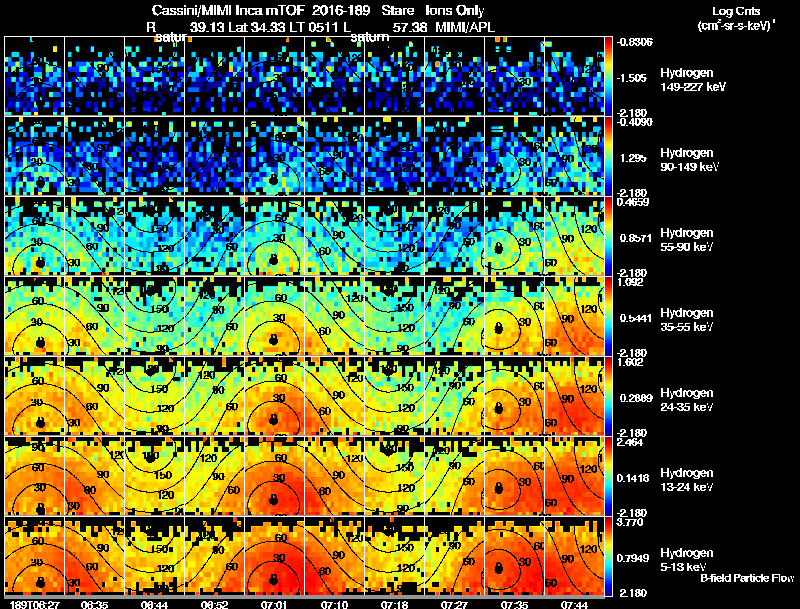Image resolution: width=800 pixels, height=609 pixels.
Task: Select the (cm²-sr-s-keV) units label
Action: [737, 25]
